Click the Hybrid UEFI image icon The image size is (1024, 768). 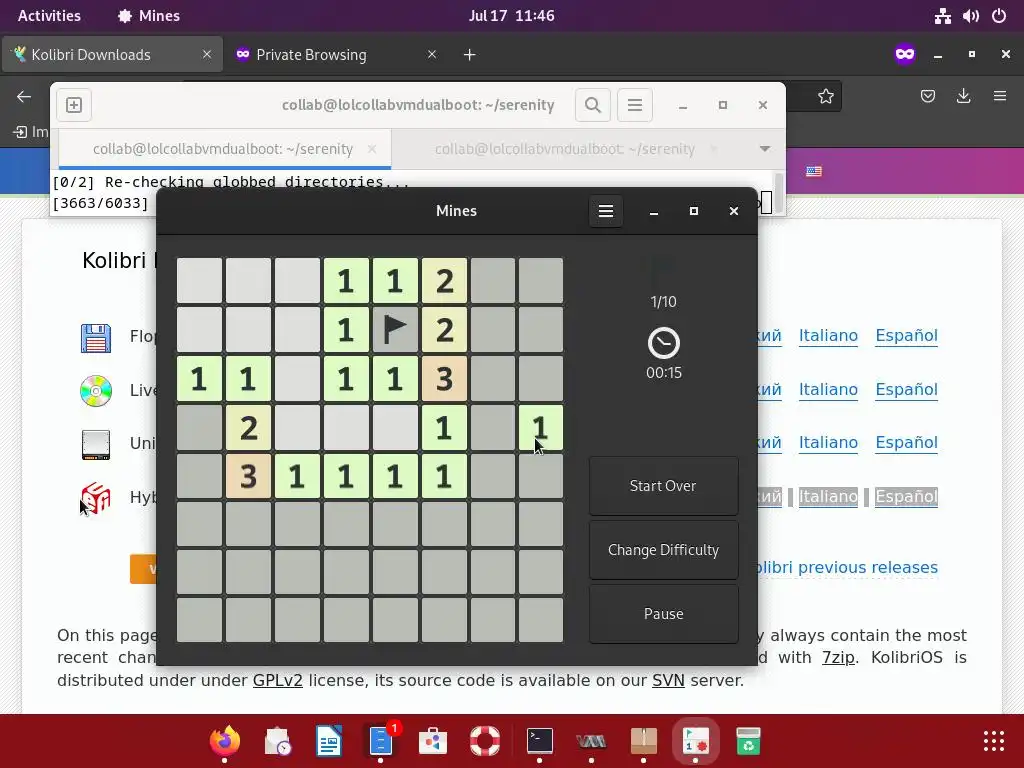click(x=96, y=498)
